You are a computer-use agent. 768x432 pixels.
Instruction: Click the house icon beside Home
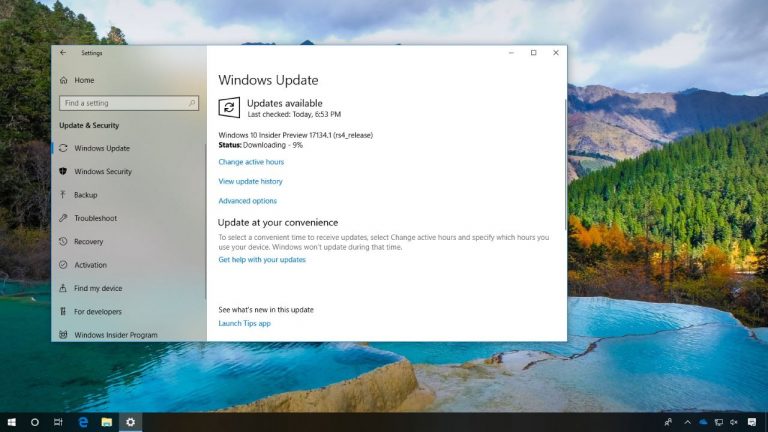click(x=64, y=80)
